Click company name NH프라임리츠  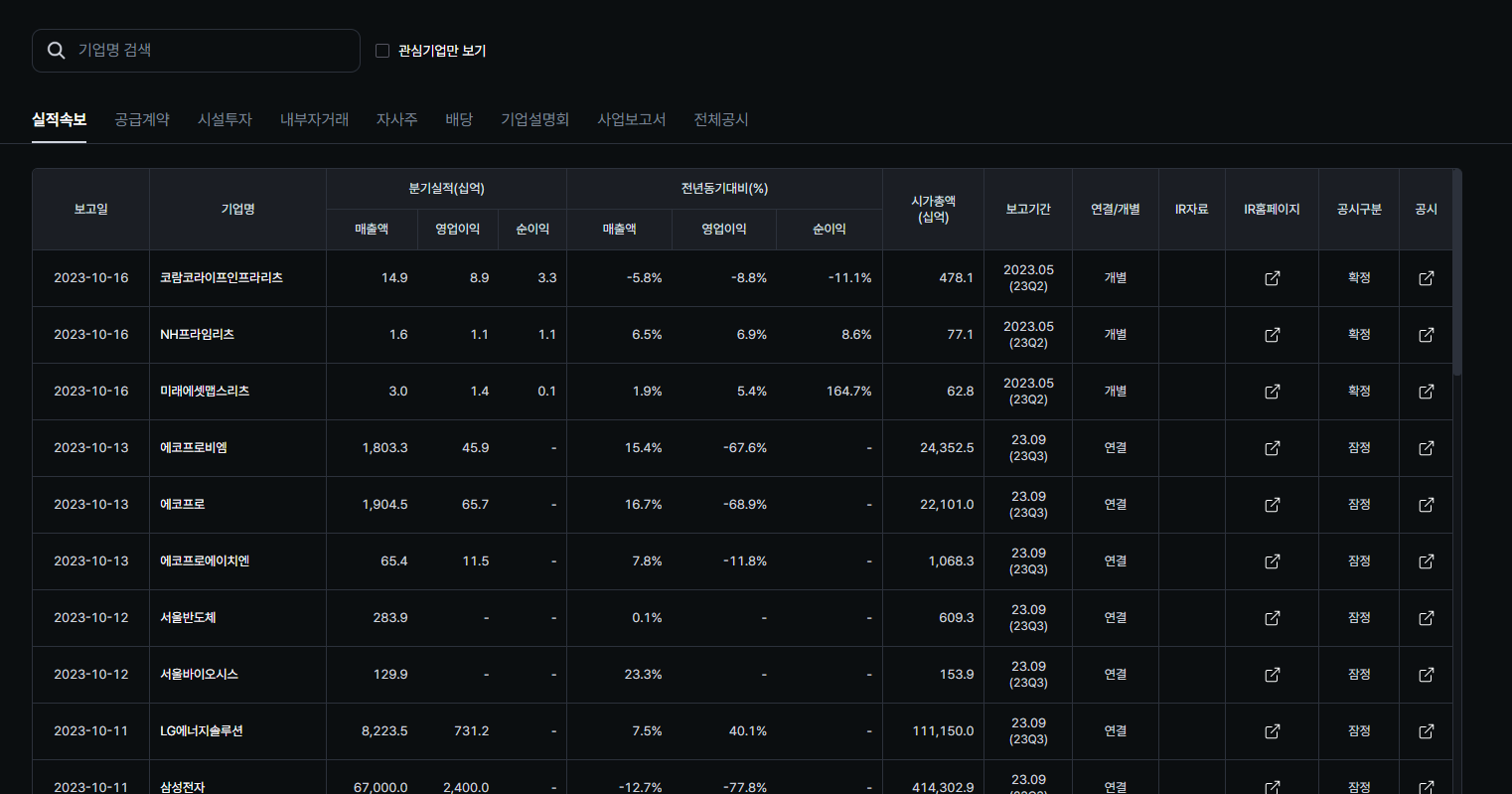coord(197,335)
